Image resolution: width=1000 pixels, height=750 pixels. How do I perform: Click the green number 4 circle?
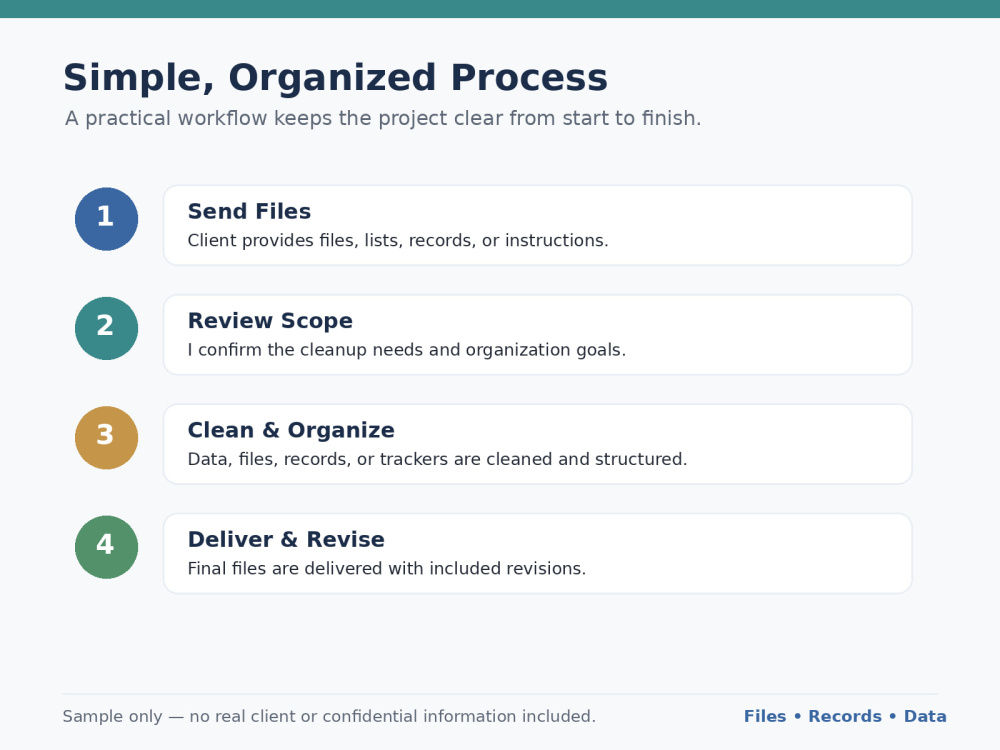[107, 547]
